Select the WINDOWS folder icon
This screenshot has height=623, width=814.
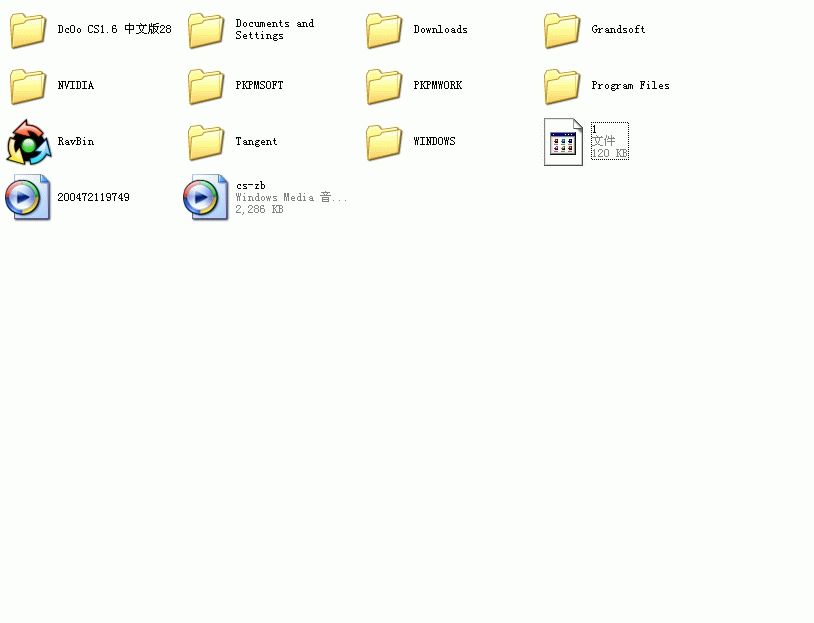(384, 143)
